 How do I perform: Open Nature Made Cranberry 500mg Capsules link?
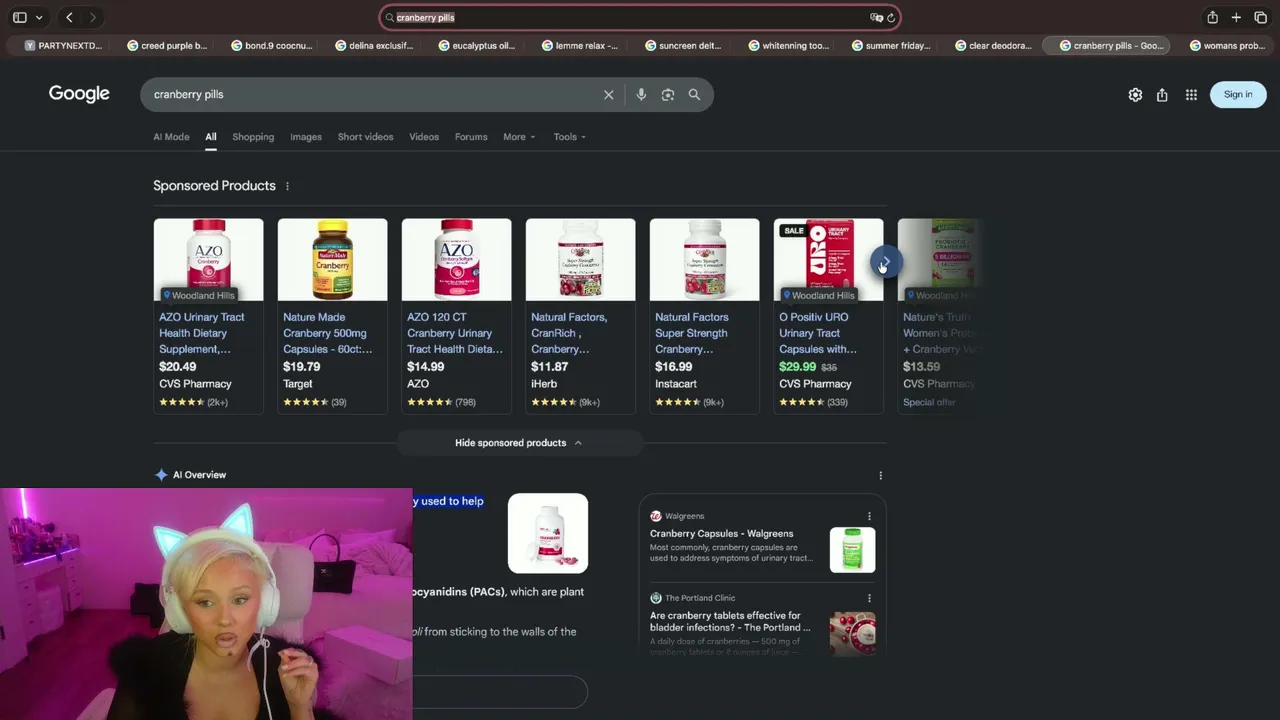tap(328, 333)
